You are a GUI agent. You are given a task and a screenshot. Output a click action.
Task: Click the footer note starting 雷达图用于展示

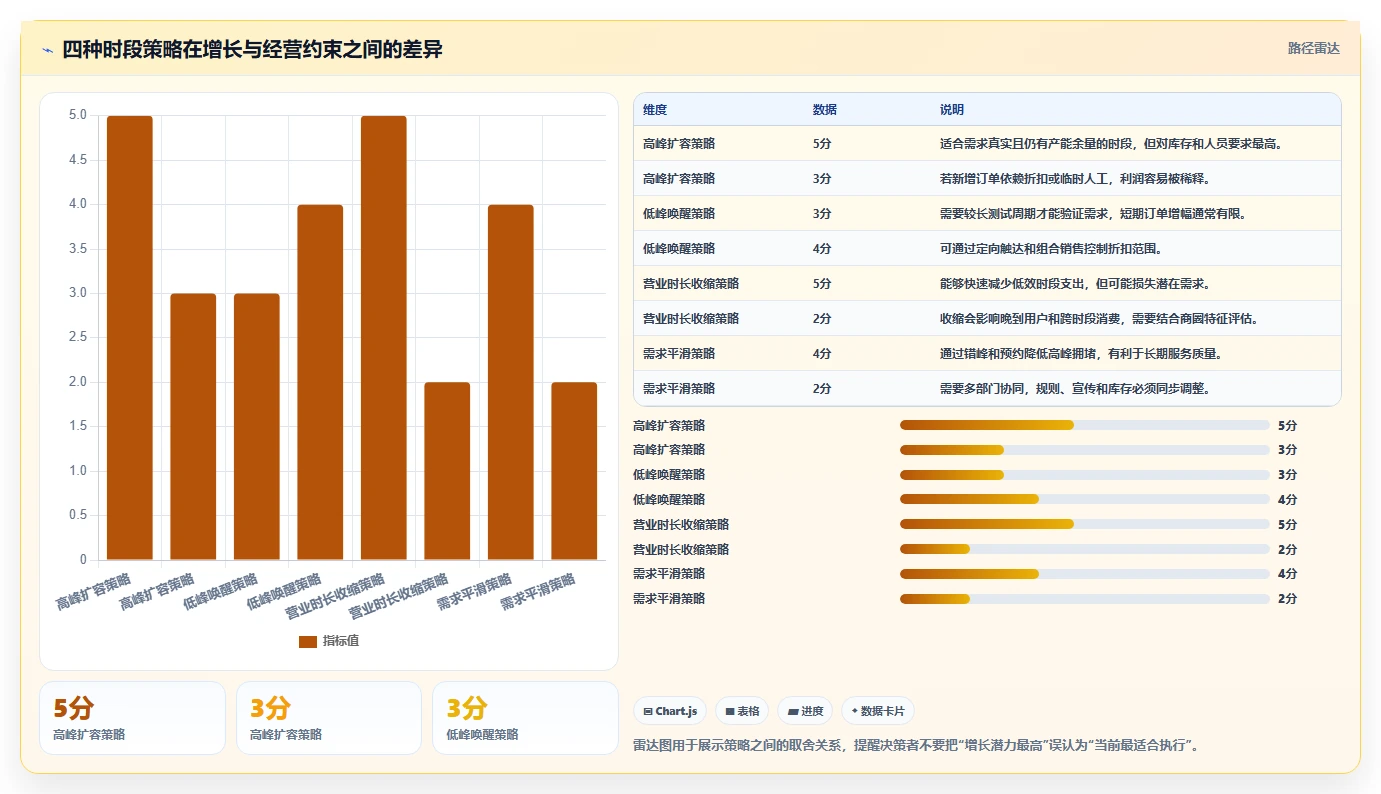pyautogui.click(x=916, y=746)
